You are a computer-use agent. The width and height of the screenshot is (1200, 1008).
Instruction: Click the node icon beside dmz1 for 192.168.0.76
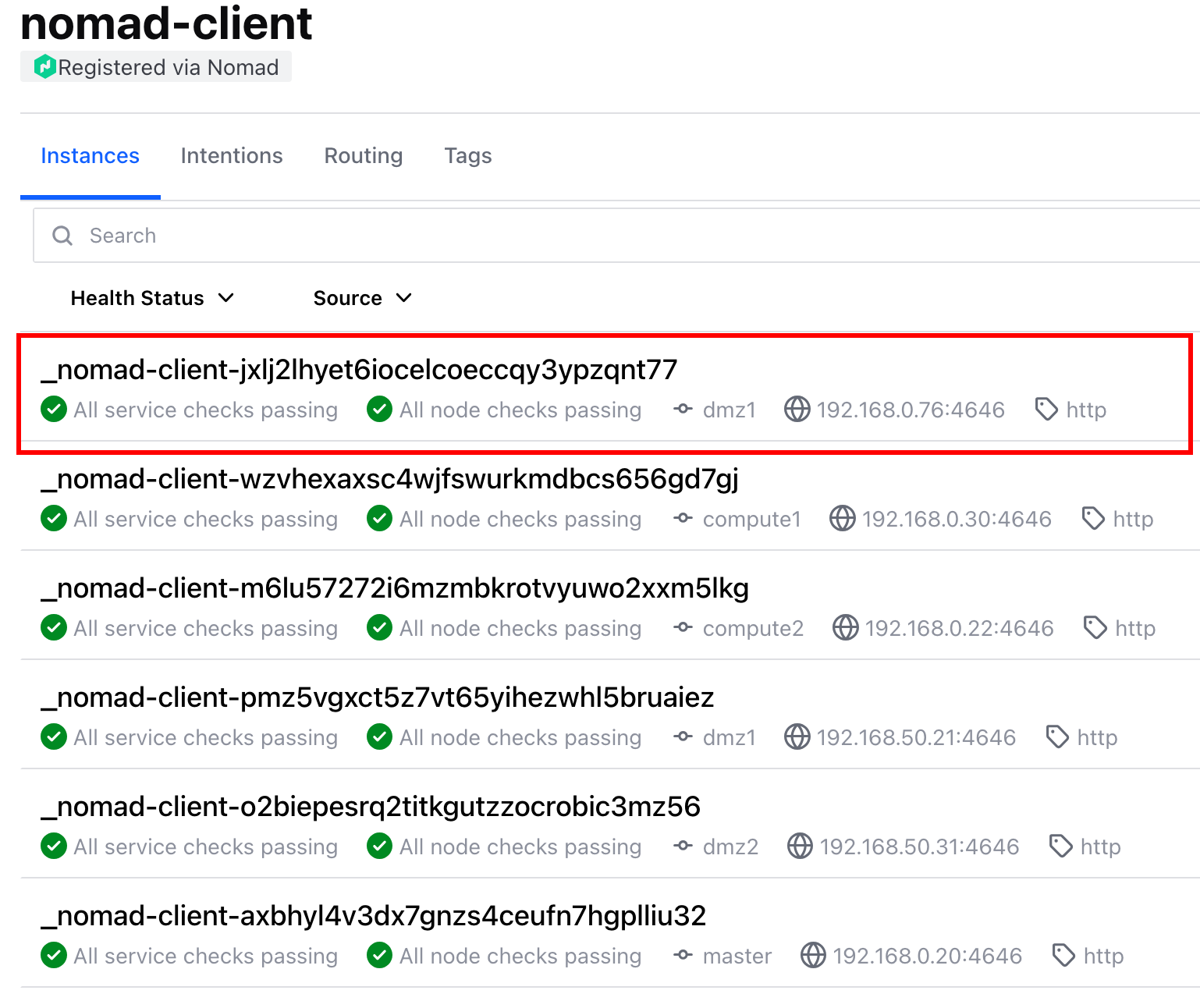(x=683, y=410)
